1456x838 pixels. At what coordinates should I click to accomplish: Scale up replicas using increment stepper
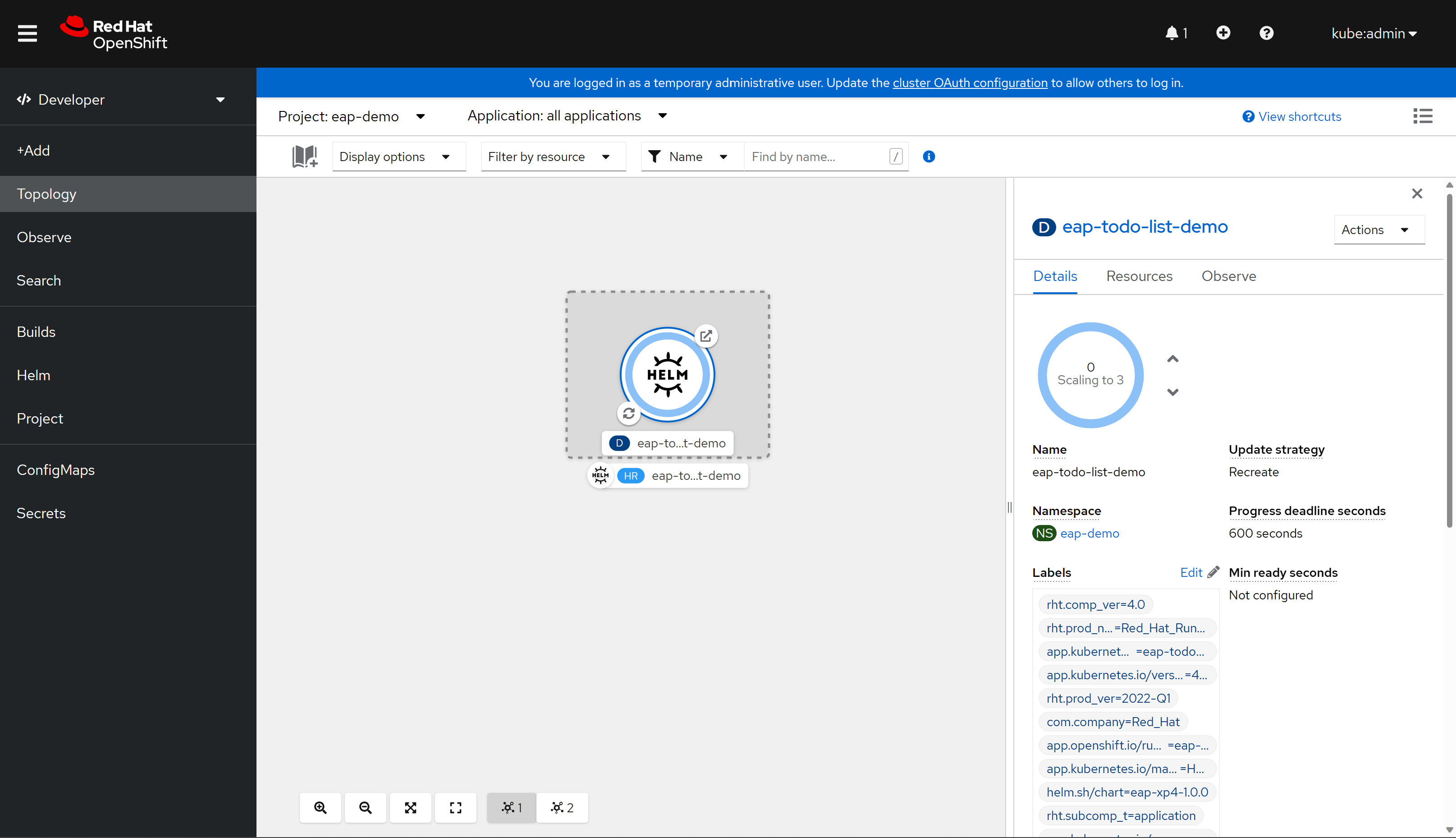pos(1173,358)
